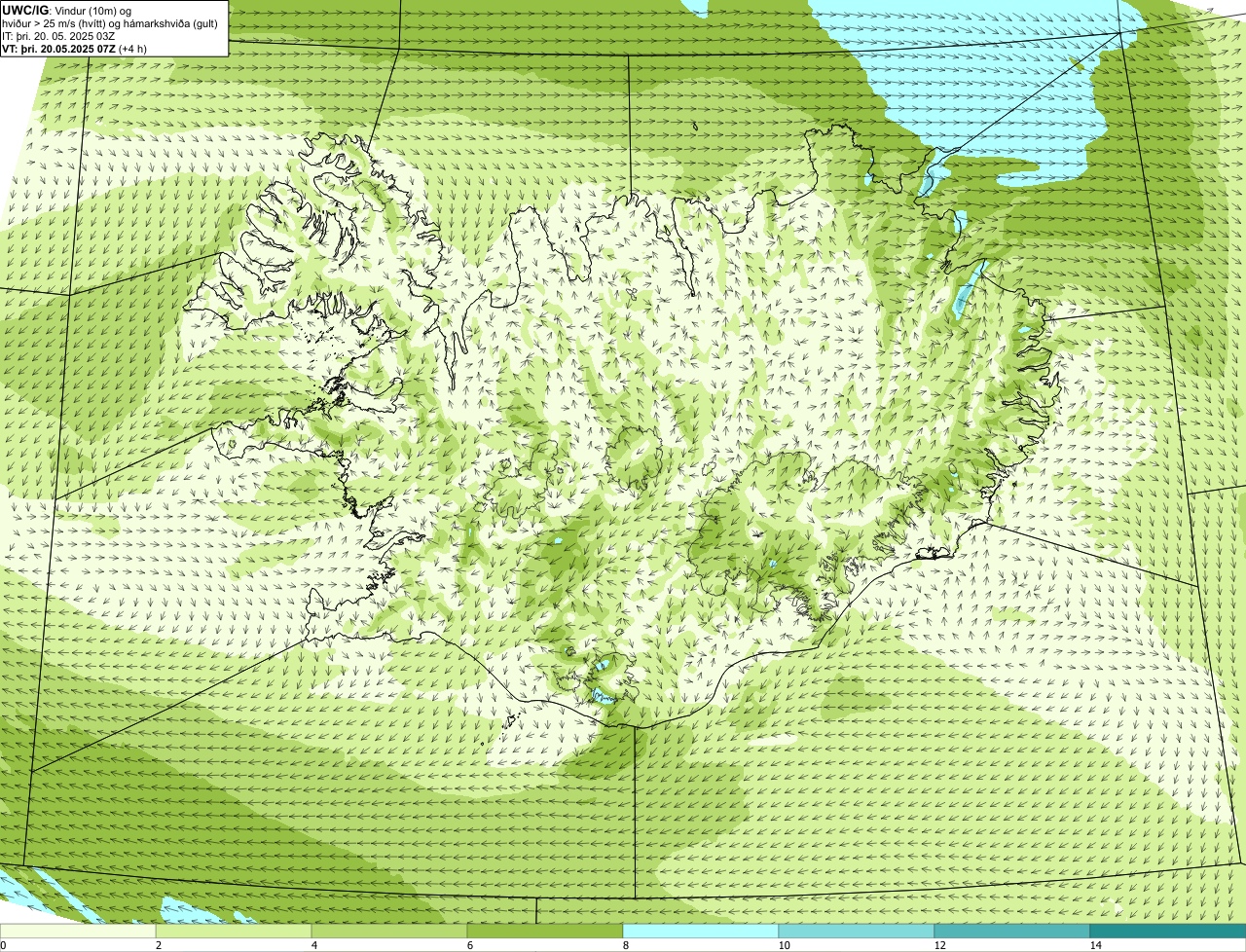Click the 'VT: þri. 20.05.2025 07Z (+4 h)' line
Viewport: 1246px width, 952px height.
pos(75,48)
